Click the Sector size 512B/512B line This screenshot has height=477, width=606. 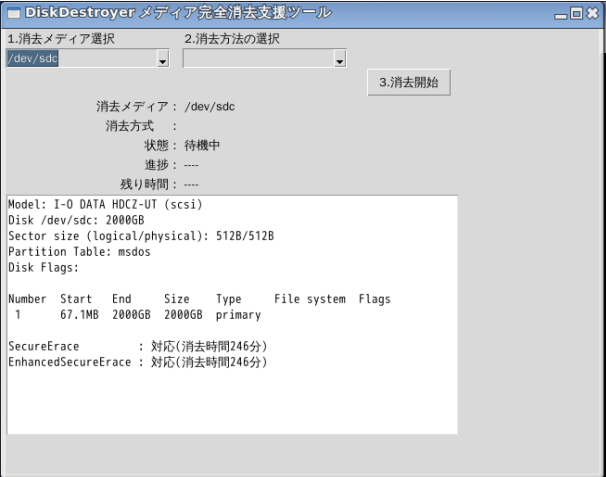(141, 236)
